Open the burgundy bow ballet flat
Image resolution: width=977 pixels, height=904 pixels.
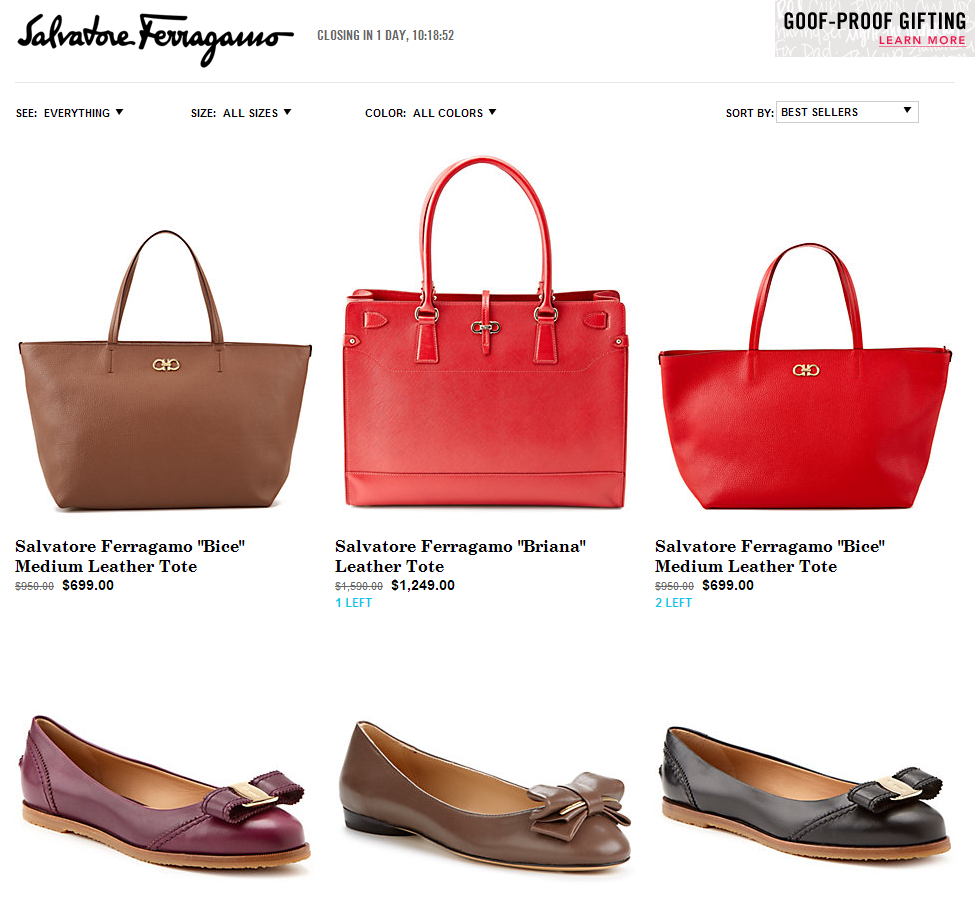(165, 792)
